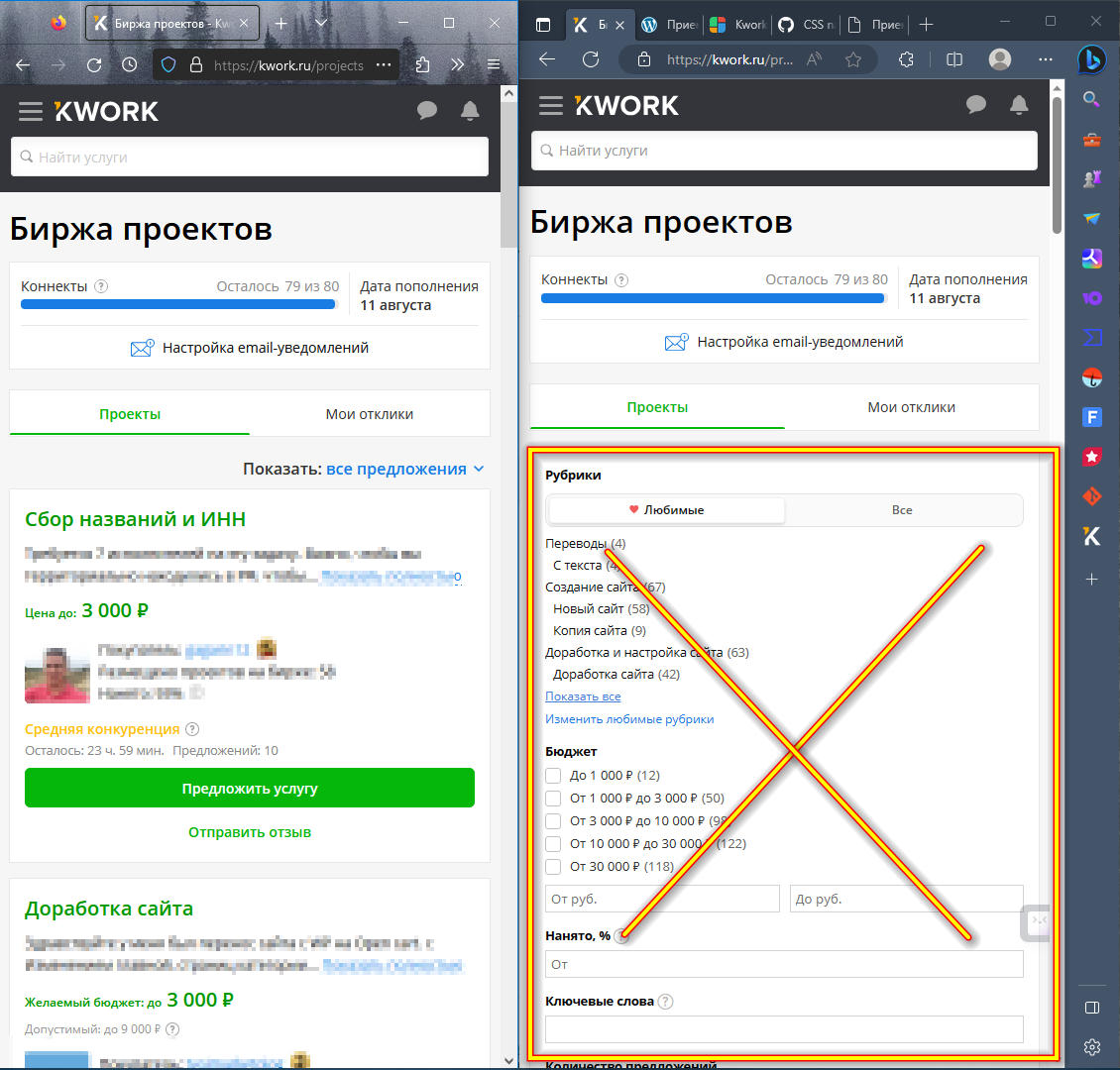Add page to favorites star in Edge
The height and width of the screenshot is (1070, 1120).
[852, 60]
